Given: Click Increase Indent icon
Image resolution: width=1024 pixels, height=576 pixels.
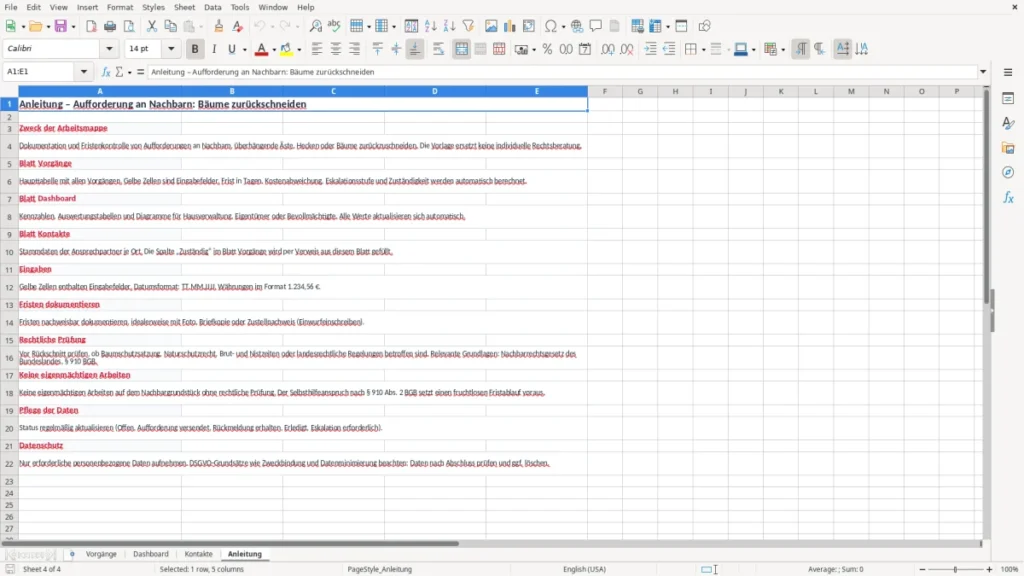Looking at the screenshot, I should (650, 49).
